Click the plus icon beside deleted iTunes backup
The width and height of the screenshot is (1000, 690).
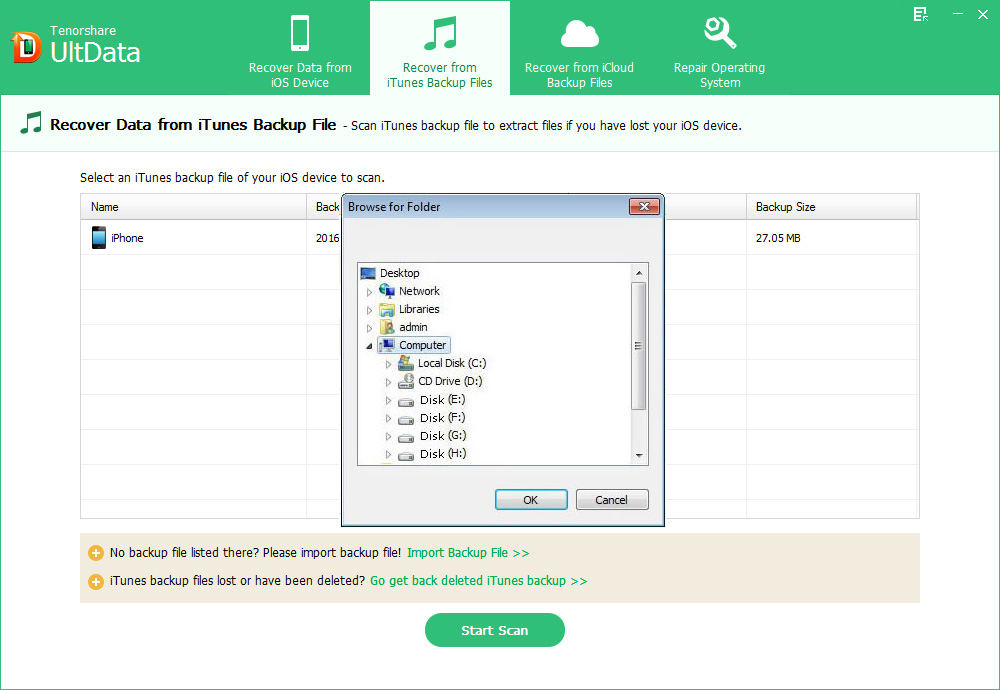96,581
